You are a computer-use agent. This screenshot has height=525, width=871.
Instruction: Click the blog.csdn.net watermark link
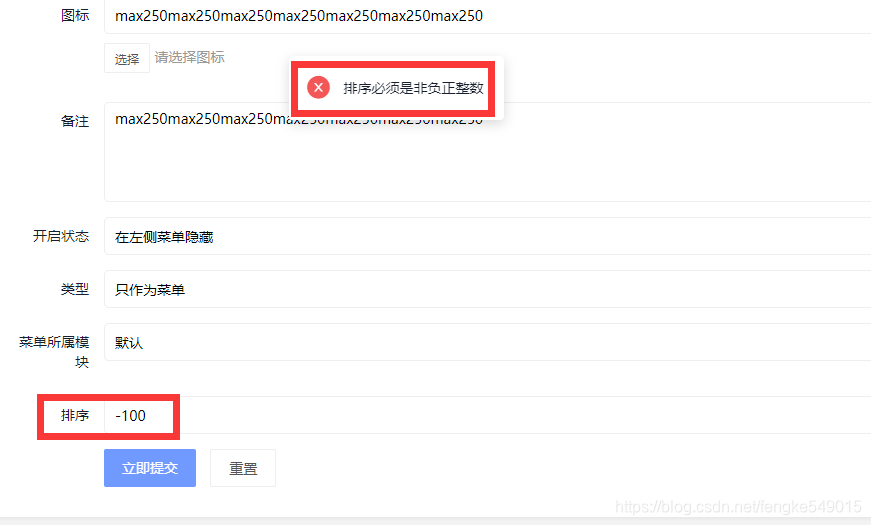[x=738, y=507]
